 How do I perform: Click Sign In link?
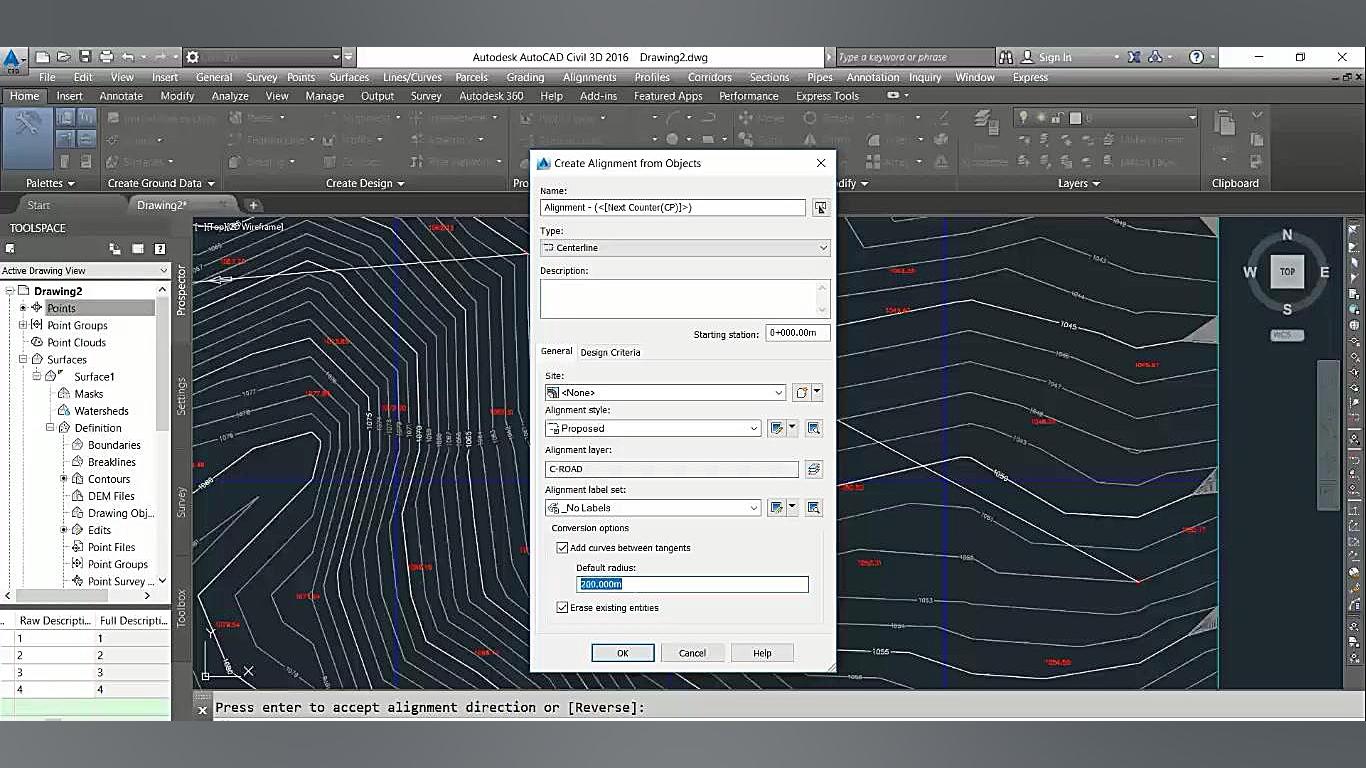(1055, 57)
